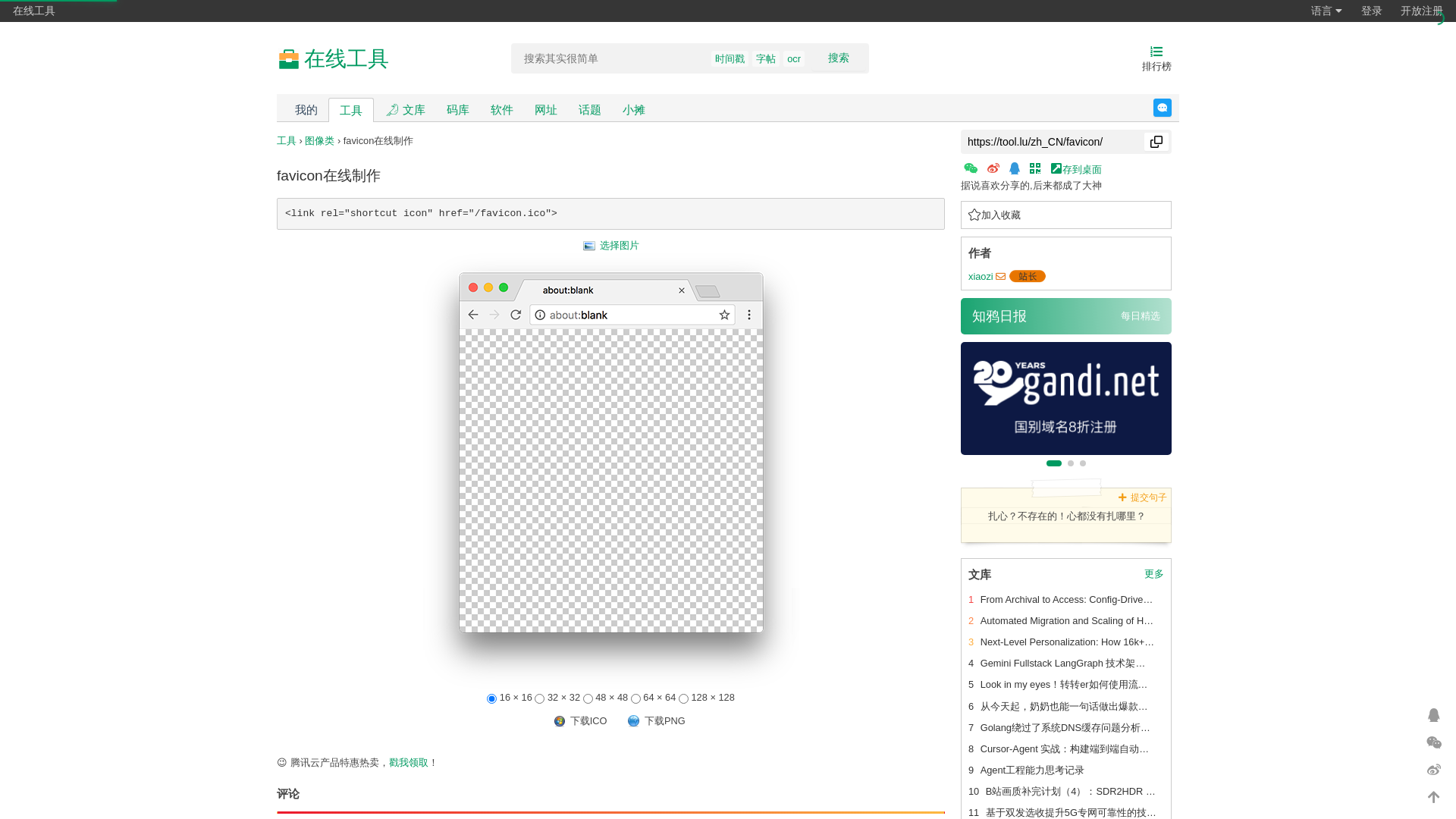1456x819 pixels.
Task: Click 下载ICO download button
Action: tap(581, 721)
